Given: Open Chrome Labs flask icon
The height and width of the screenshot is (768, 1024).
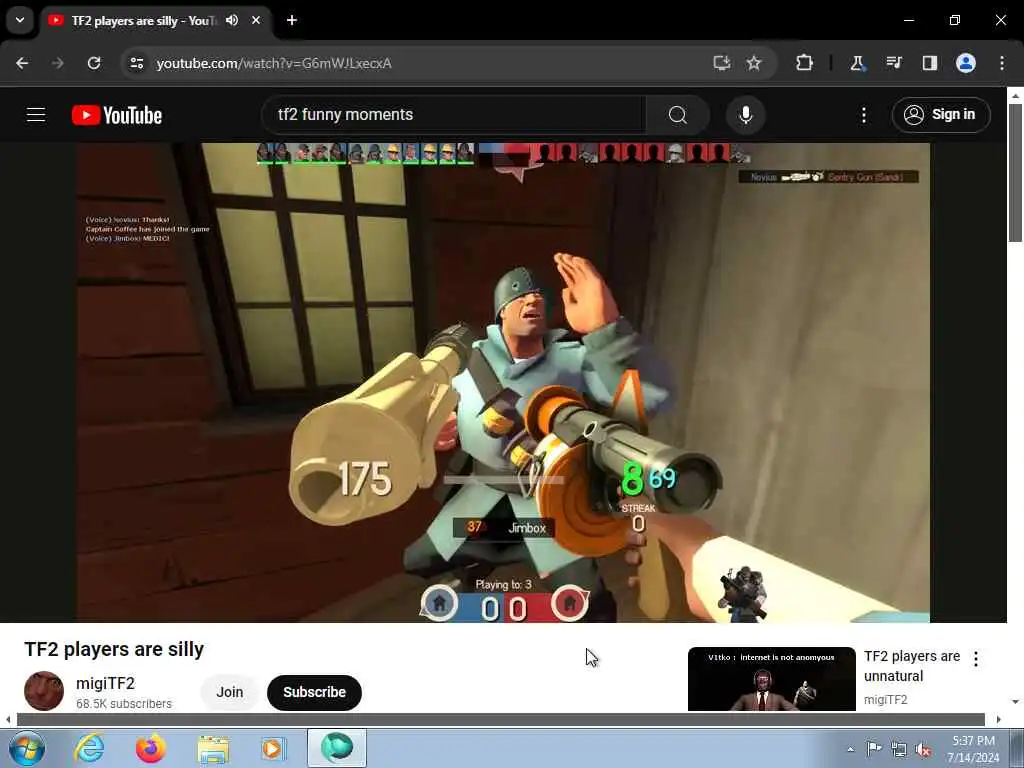Looking at the screenshot, I should tap(857, 63).
